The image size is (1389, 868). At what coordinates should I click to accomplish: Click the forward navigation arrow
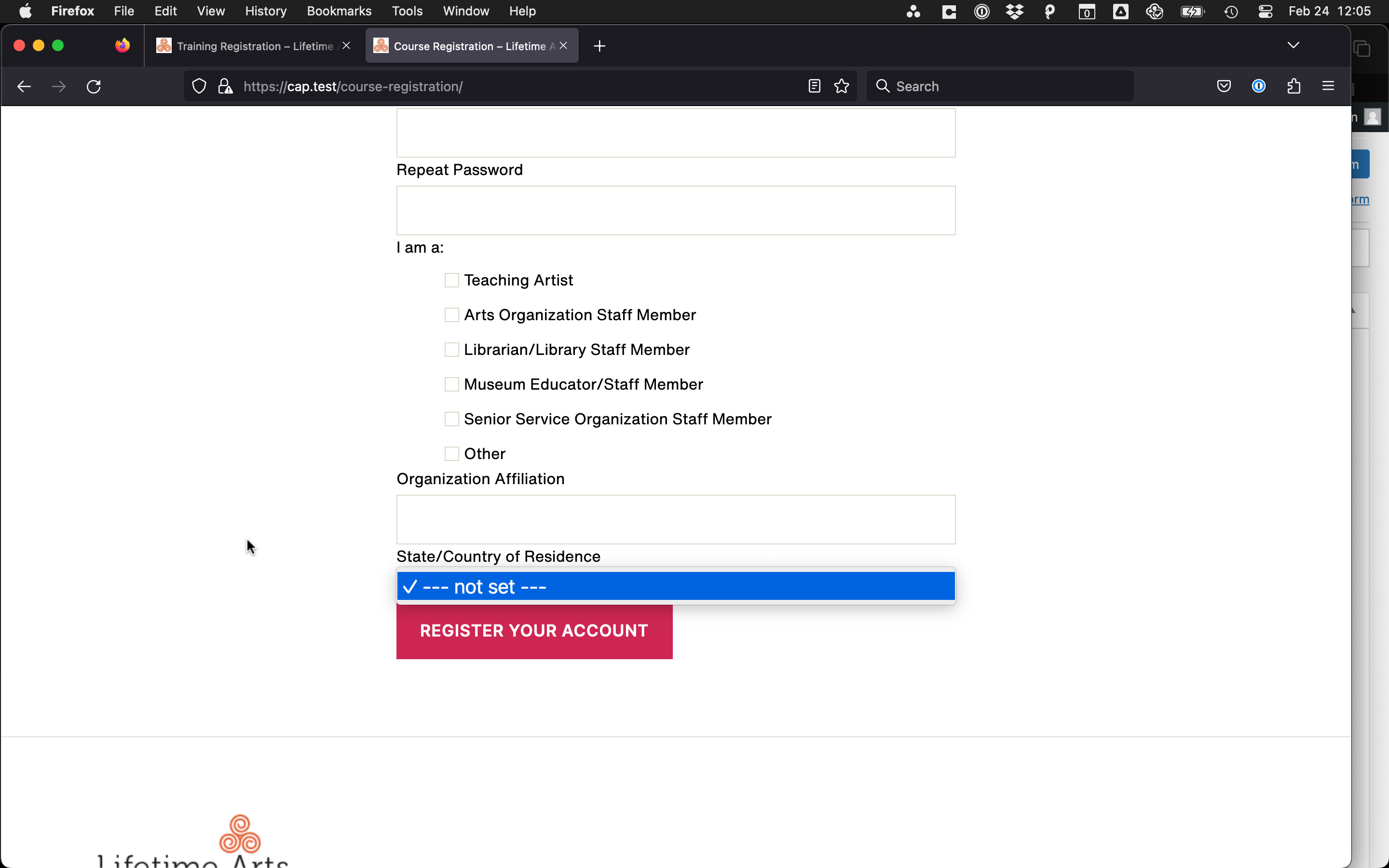[58, 87]
